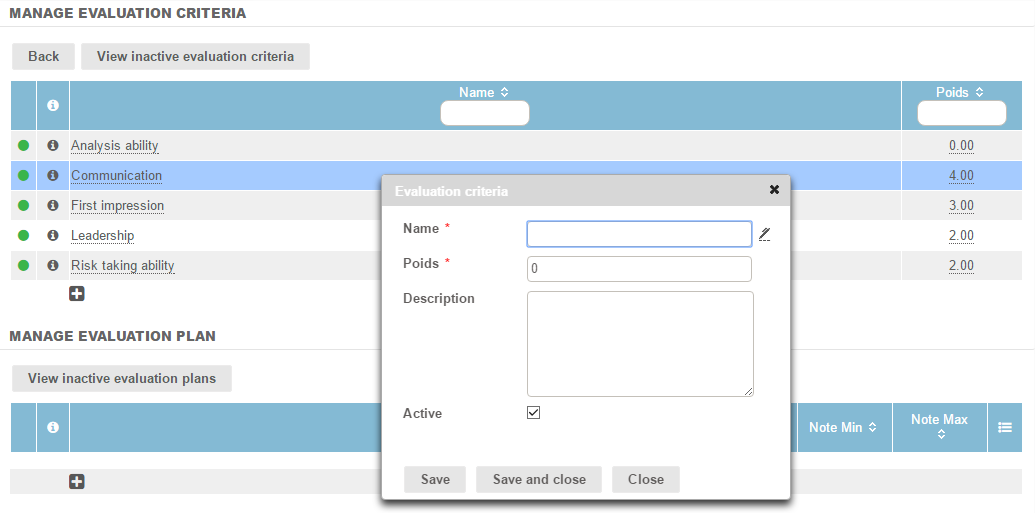The height and width of the screenshot is (513, 1035).
Task: Click View inactive evaluation criteria button
Action: pos(195,57)
